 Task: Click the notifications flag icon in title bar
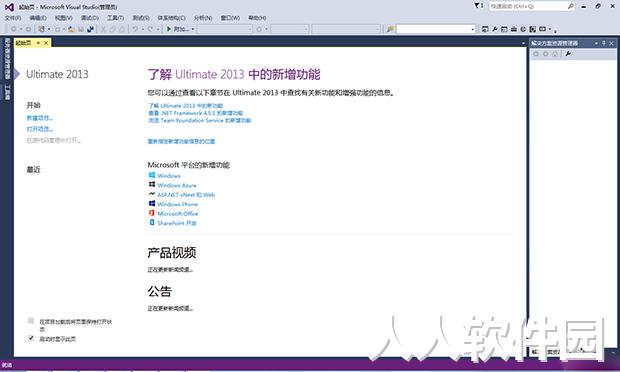tap(477, 6)
